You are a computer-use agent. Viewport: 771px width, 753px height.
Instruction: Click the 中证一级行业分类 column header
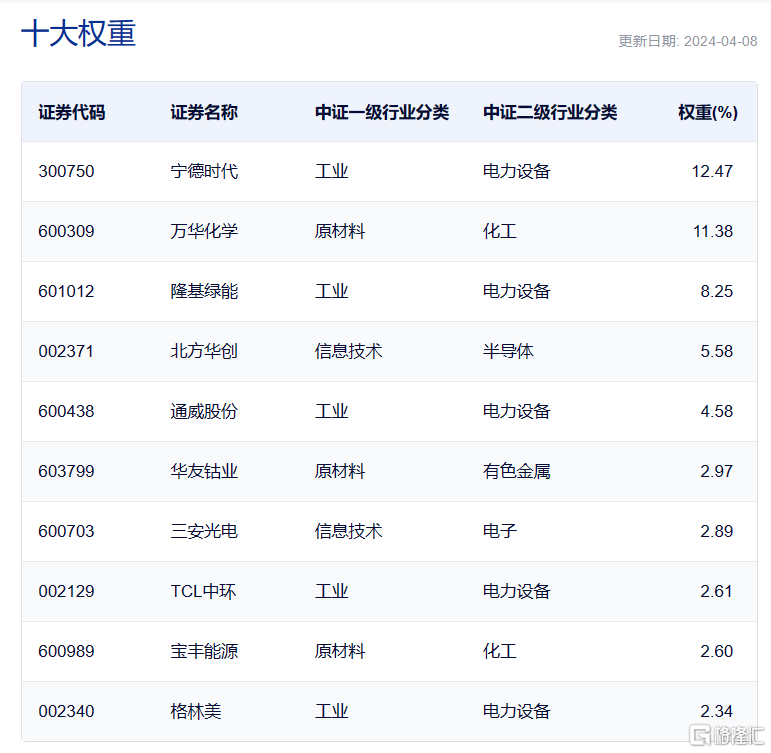coord(382,112)
